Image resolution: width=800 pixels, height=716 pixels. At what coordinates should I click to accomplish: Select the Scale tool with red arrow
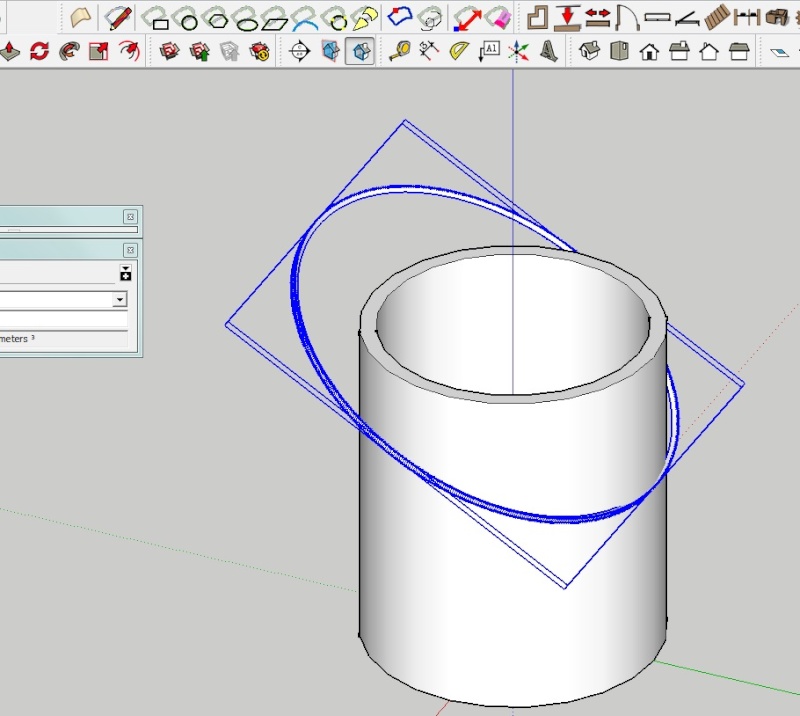99,51
